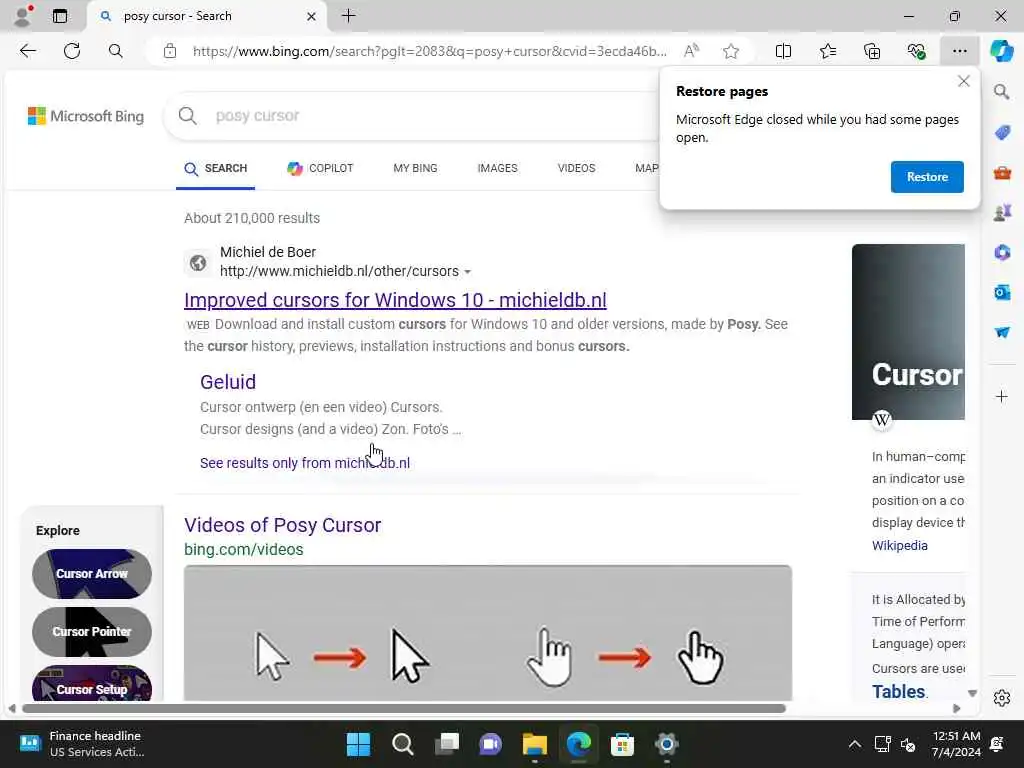The height and width of the screenshot is (768, 1024).
Task: Open sidebar Outlook icon
Action: (1002, 292)
